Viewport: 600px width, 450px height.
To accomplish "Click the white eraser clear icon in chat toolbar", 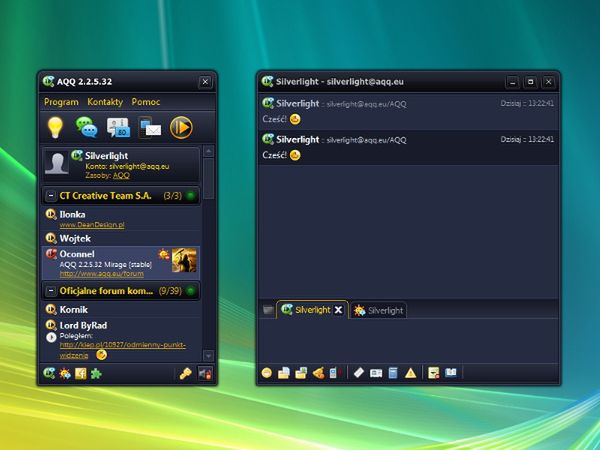I will pyautogui.click(x=359, y=373).
